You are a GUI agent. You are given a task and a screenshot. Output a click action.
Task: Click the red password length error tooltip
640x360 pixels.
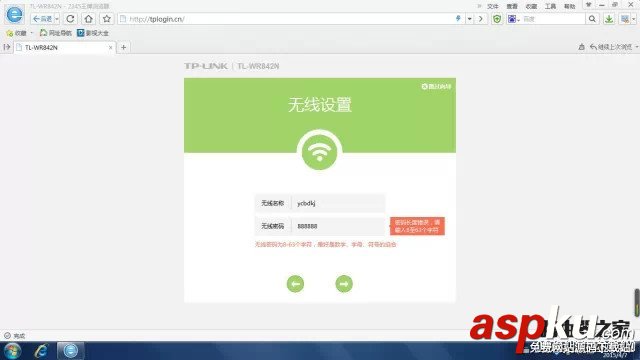417,226
